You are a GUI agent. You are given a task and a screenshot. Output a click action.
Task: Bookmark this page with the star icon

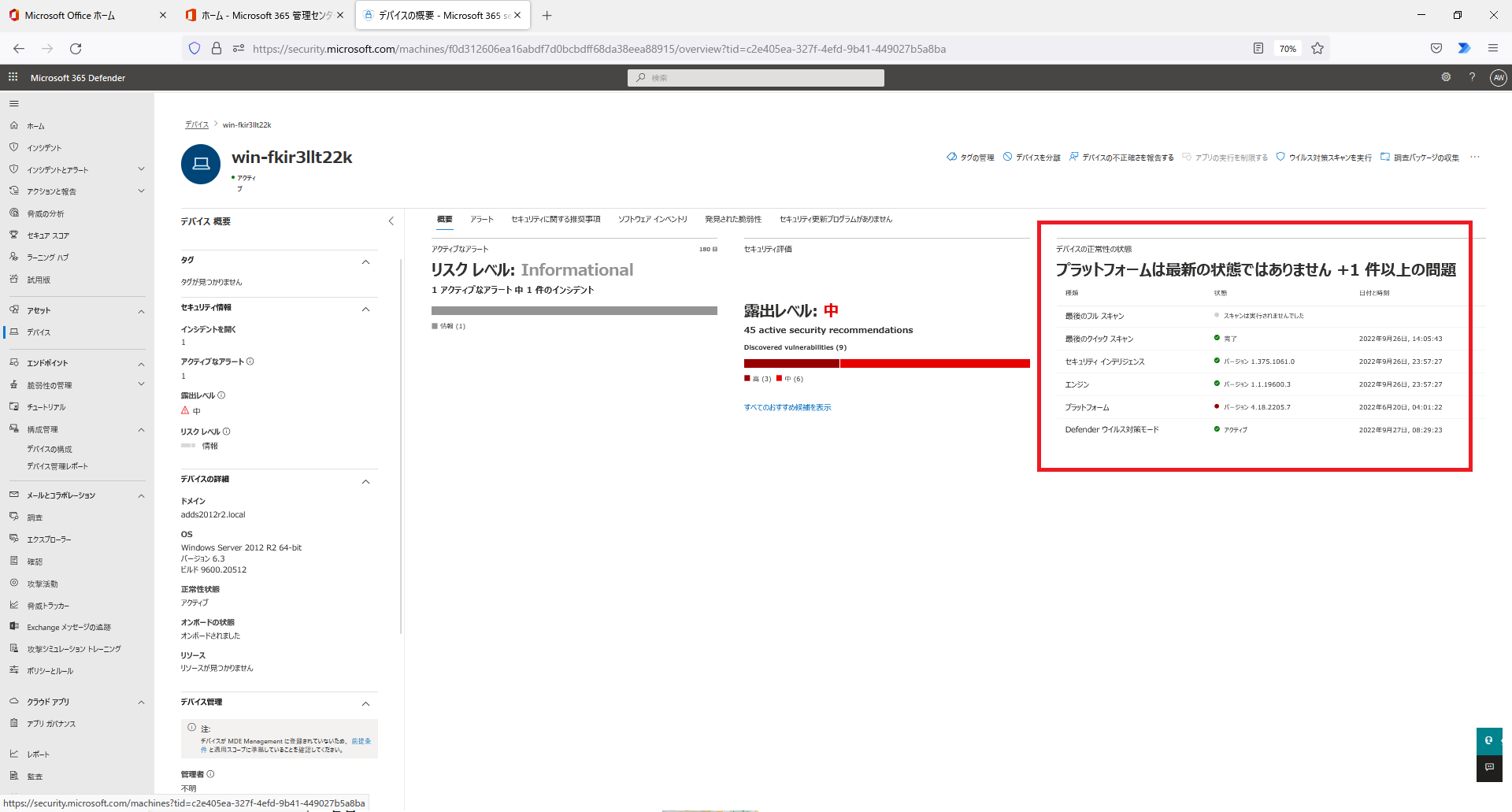(x=1317, y=49)
